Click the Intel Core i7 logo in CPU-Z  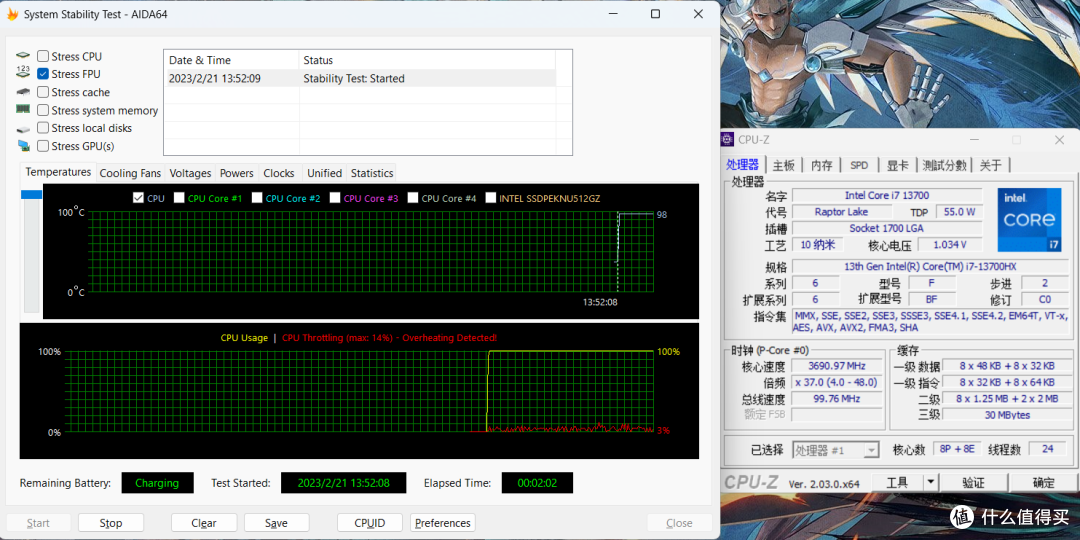1029,220
